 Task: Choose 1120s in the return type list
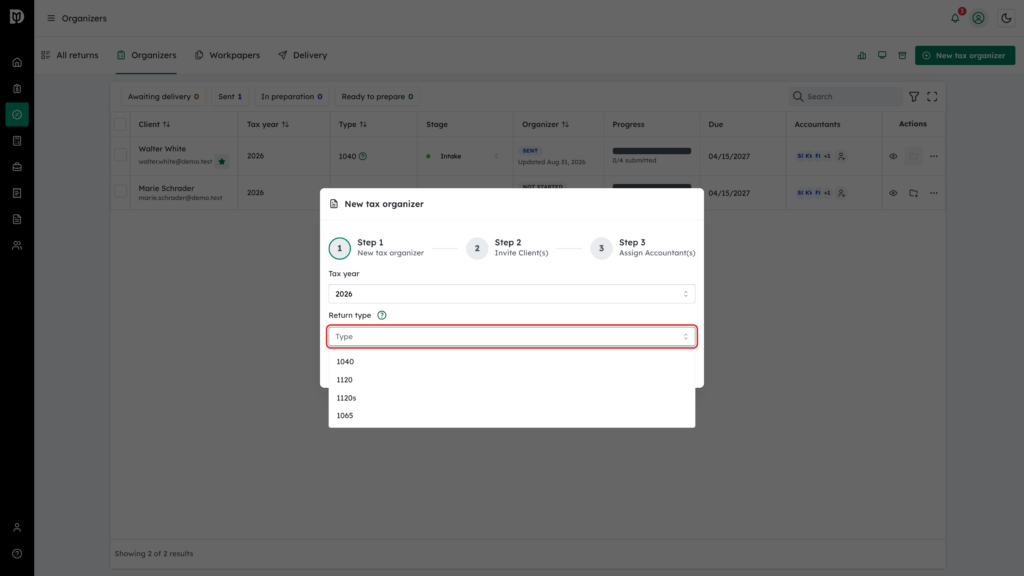[x=511, y=398]
